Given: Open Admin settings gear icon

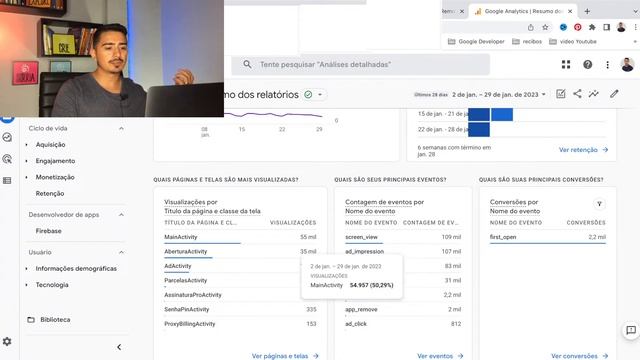Looking at the screenshot, I should [x=7, y=341].
